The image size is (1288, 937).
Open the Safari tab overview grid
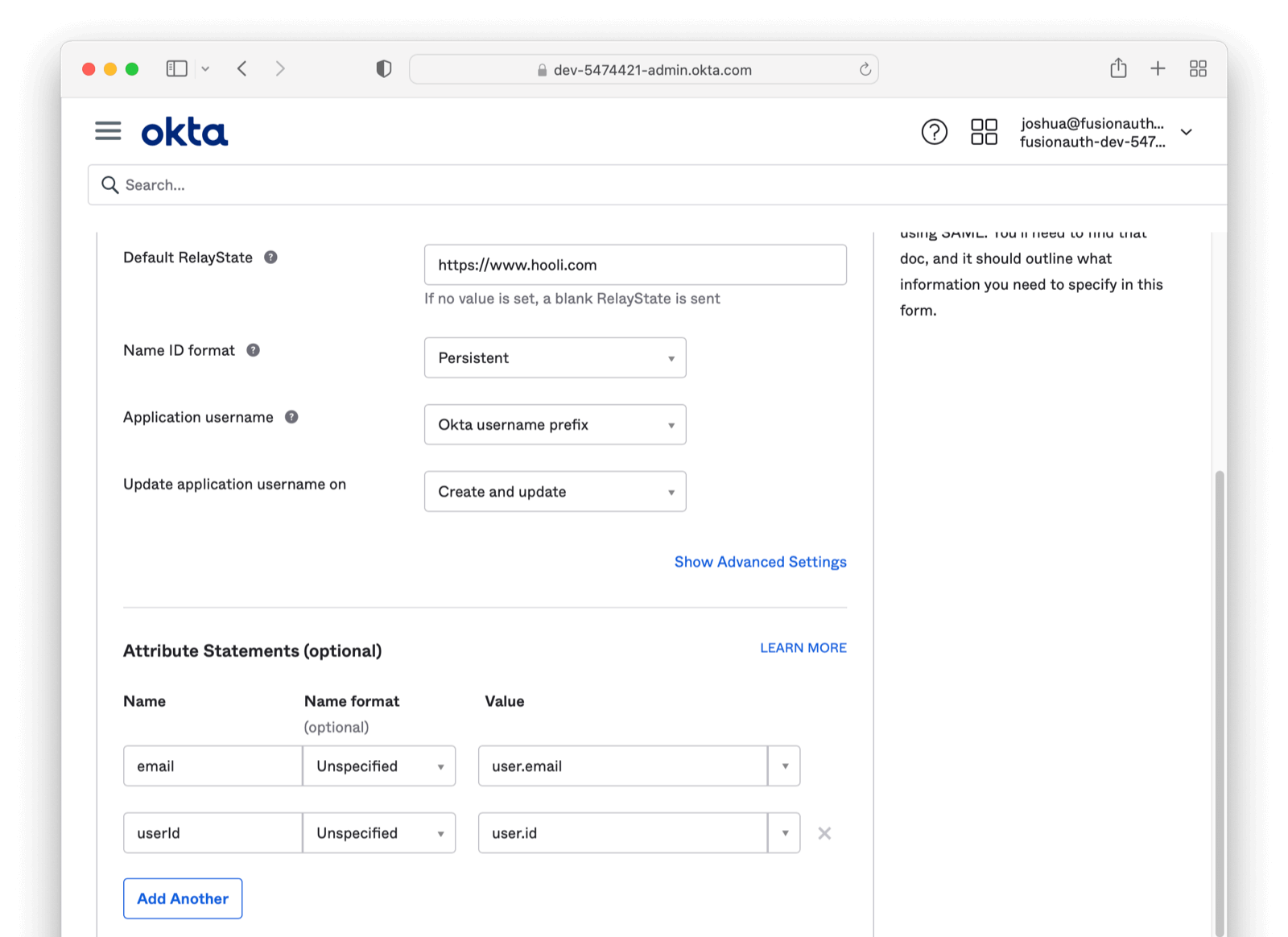click(x=1198, y=68)
